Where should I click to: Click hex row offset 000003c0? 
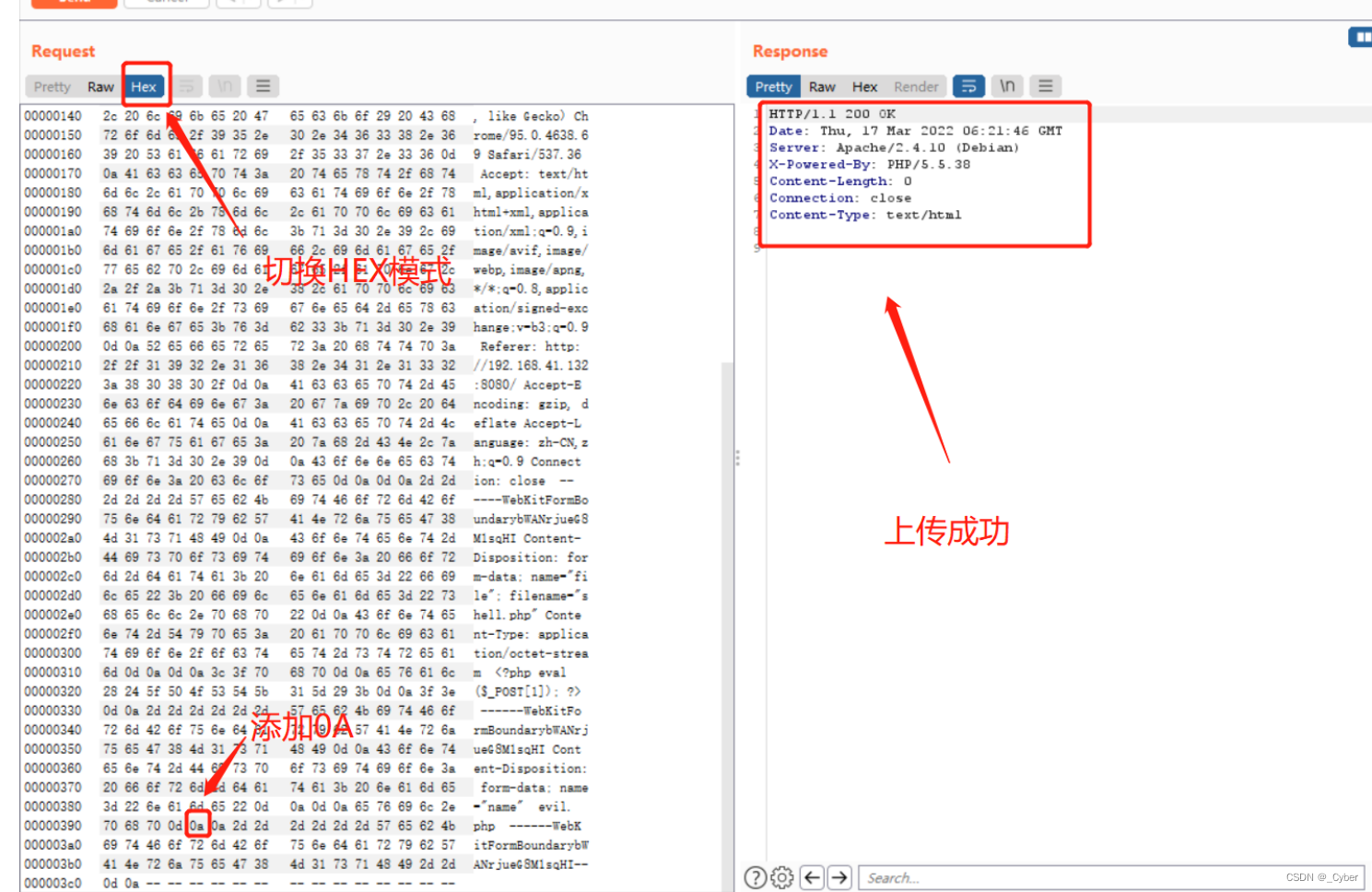pos(53,884)
